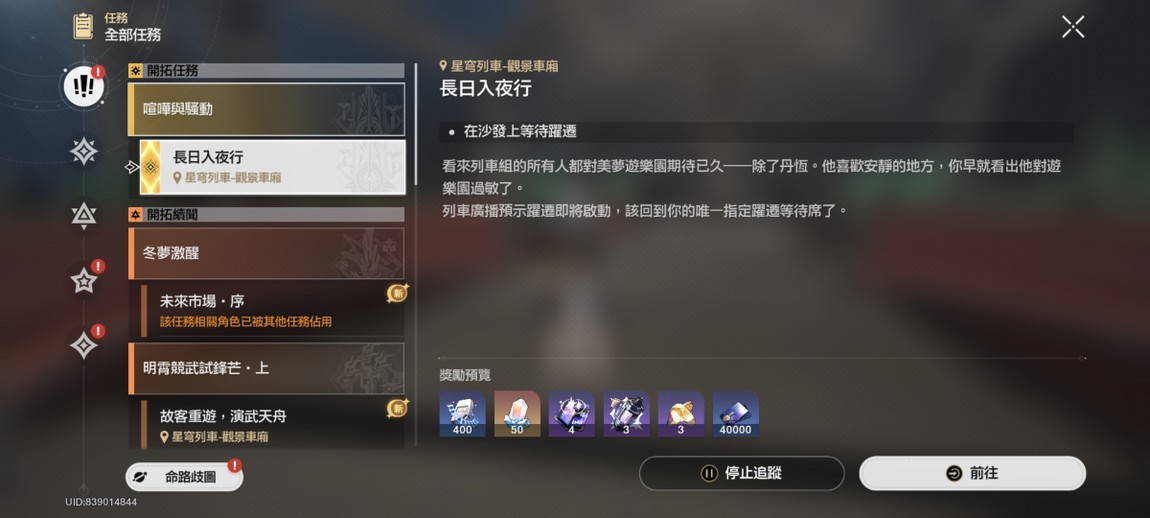Screen dimensions: 1150x518
Task: Expand the 明霄競武試鋒芒・上 group
Action: (266, 368)
